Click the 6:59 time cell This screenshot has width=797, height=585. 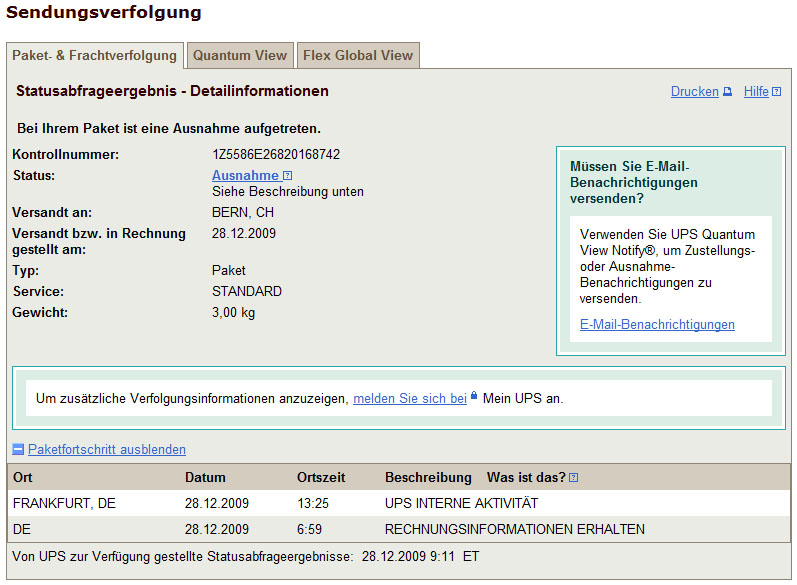(x=309, y=530)
